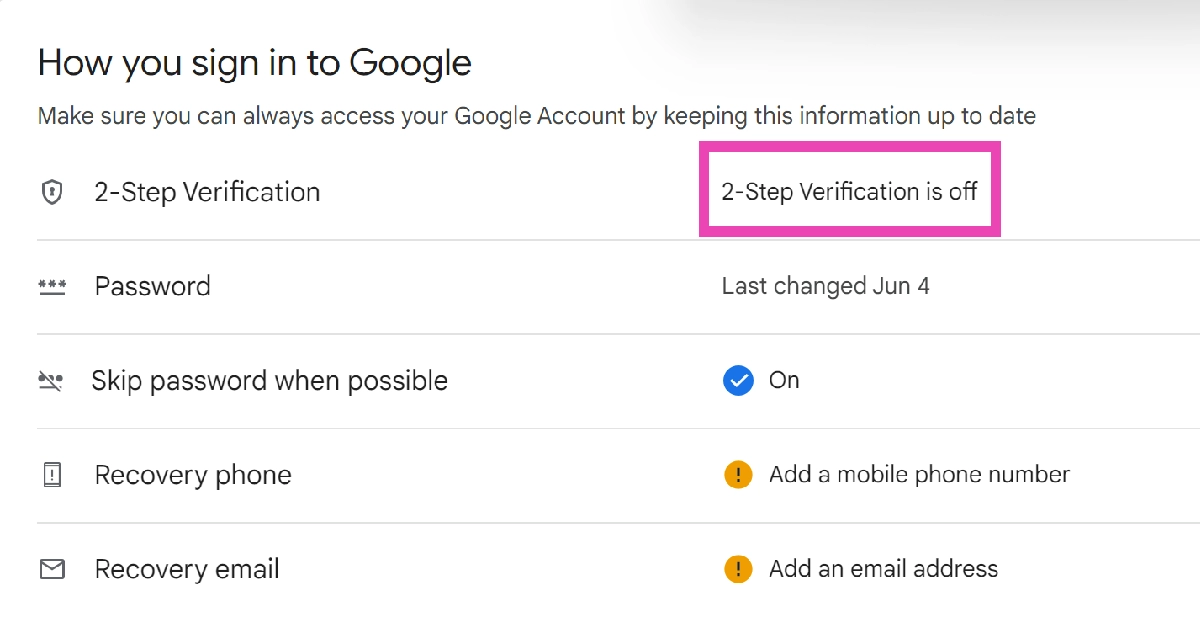Click the Skip password crossed-out icon
The image size is (1200, 628).
pos(51,381)
